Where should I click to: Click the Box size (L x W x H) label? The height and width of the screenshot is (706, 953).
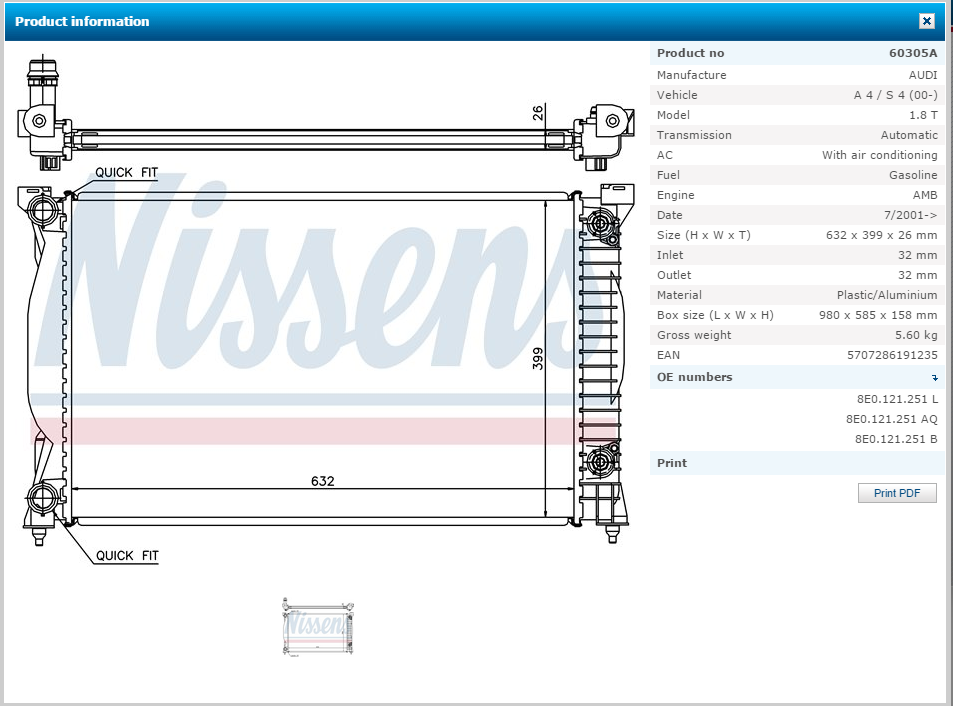click(715, 315)
